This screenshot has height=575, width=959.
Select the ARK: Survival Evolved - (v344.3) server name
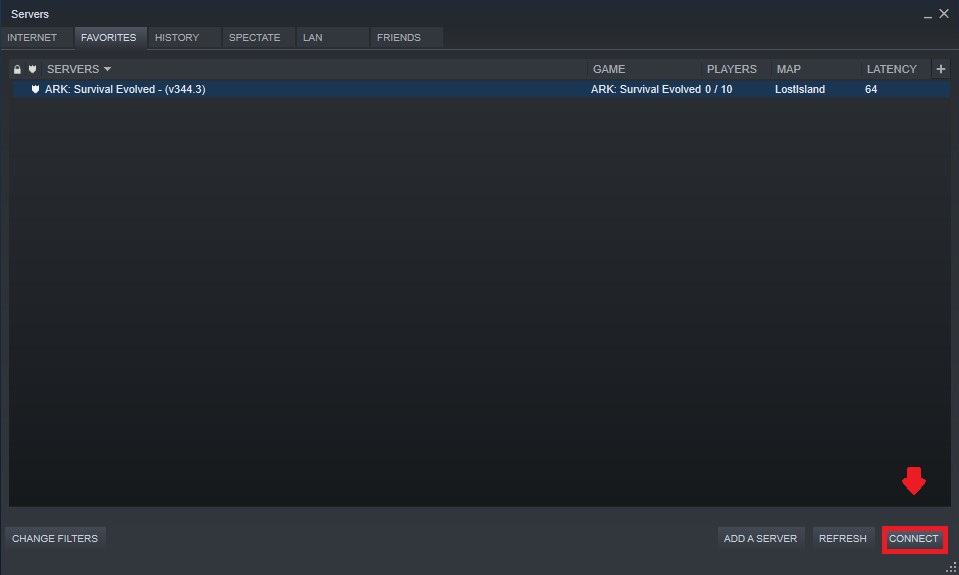pyautogui.click(x=125, y=89)
